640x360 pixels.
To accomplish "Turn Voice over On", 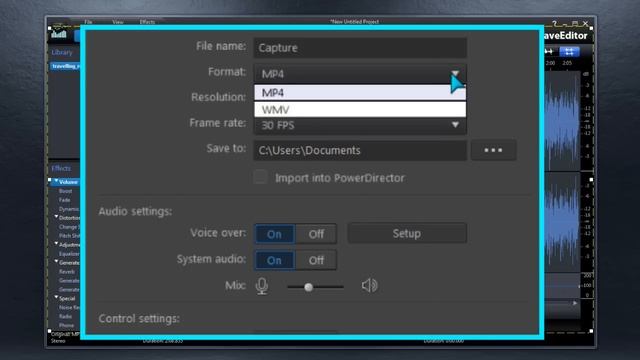I will pyautogui.click(x=274, y=234).
